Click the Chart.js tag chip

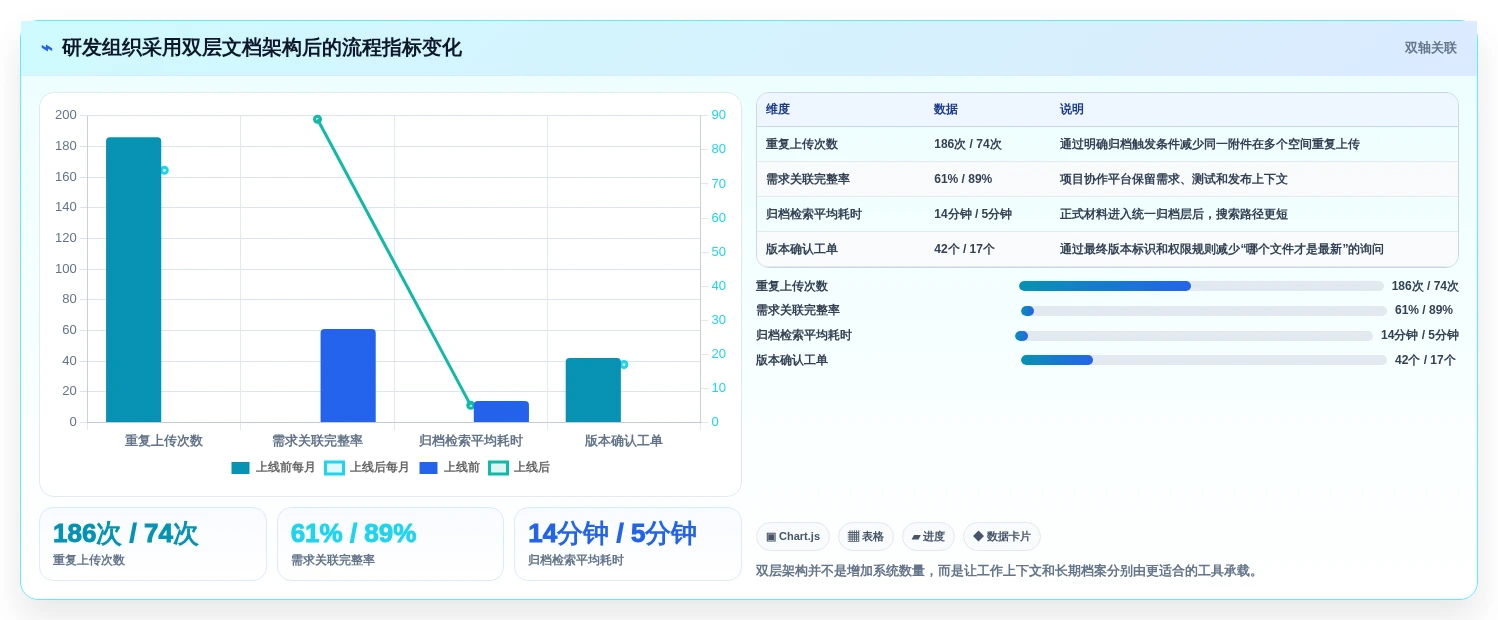tap(793, 537)
